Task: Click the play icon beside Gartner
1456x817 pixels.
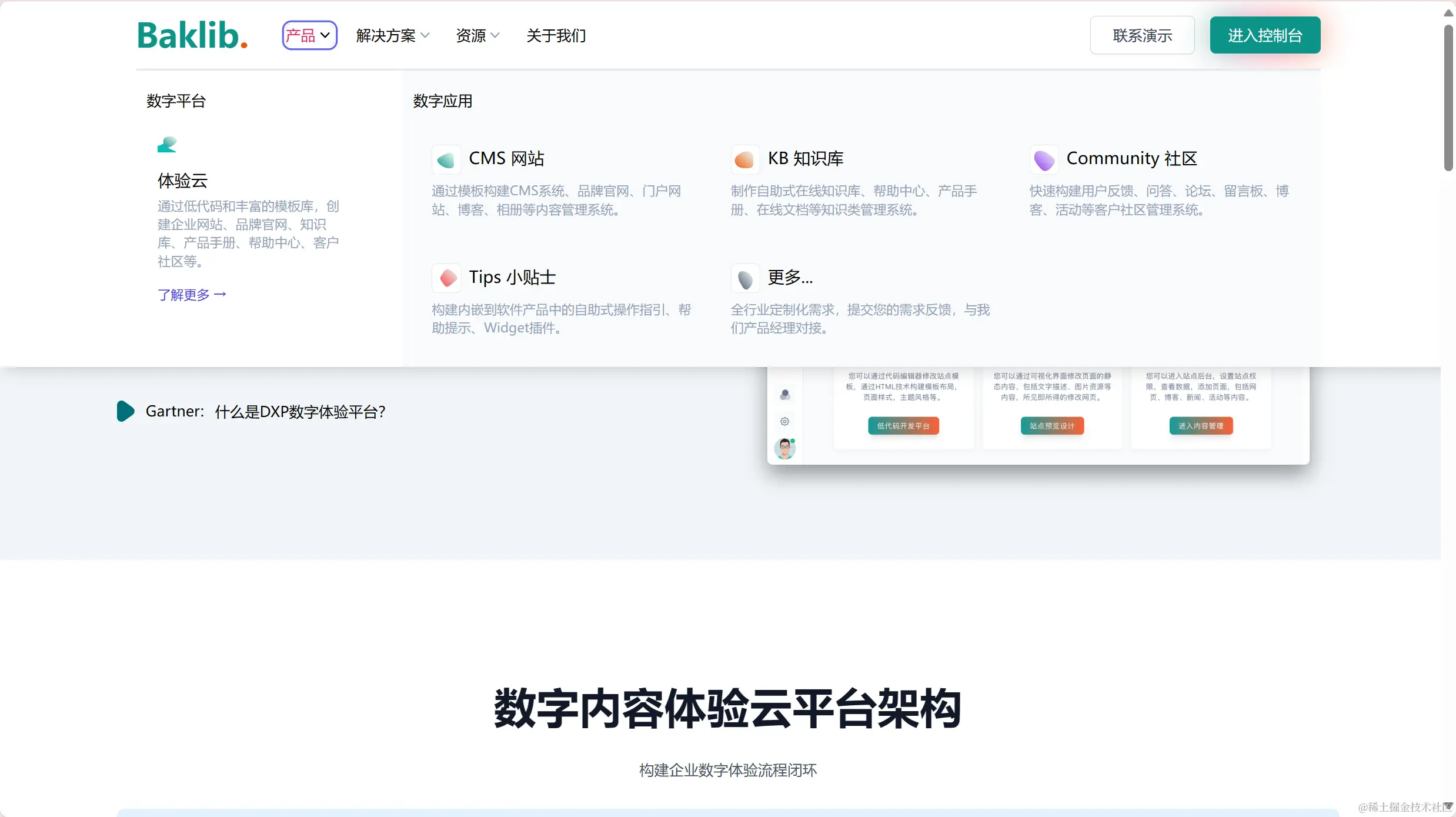Action: coord(125,411)
